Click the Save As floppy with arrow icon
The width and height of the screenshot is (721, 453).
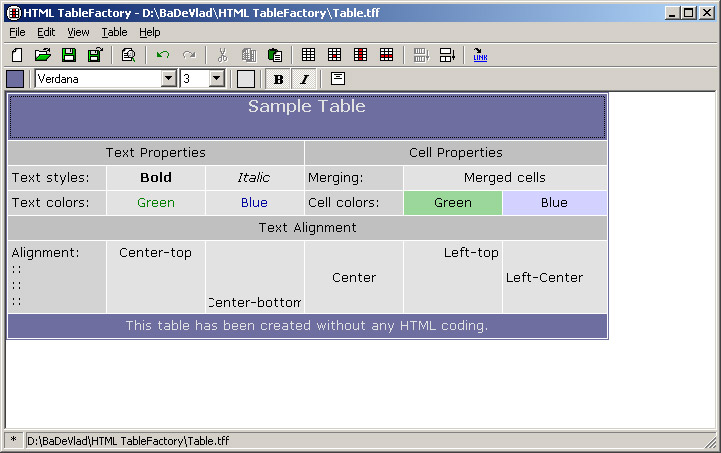pyautogui.click(x=95, y=55)
